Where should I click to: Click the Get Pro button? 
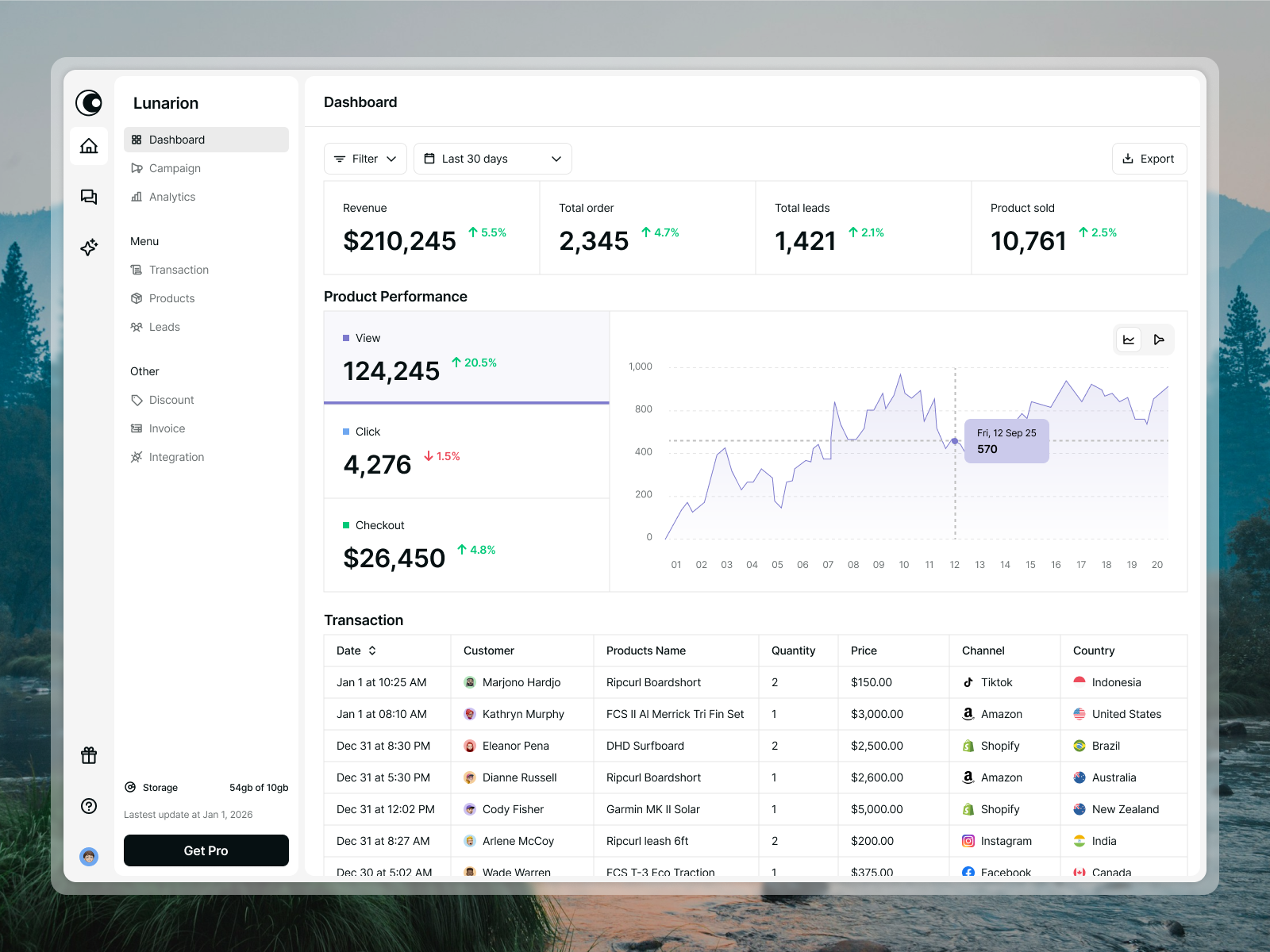pos(206,850)
